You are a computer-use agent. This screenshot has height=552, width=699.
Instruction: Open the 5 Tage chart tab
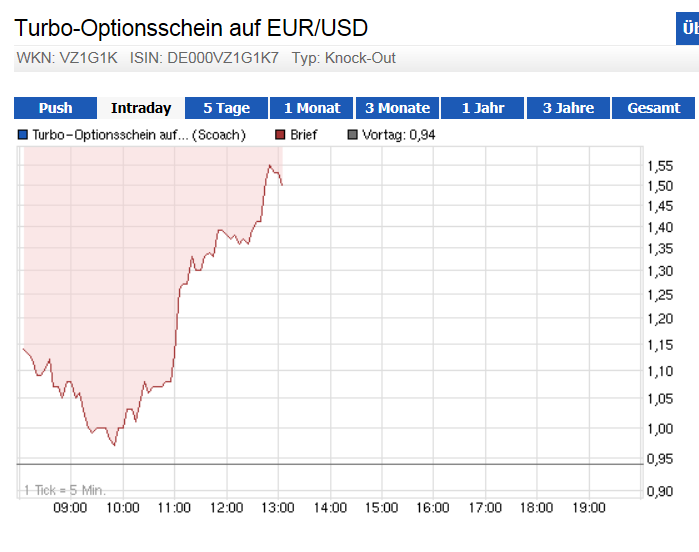tap(226, 108)
